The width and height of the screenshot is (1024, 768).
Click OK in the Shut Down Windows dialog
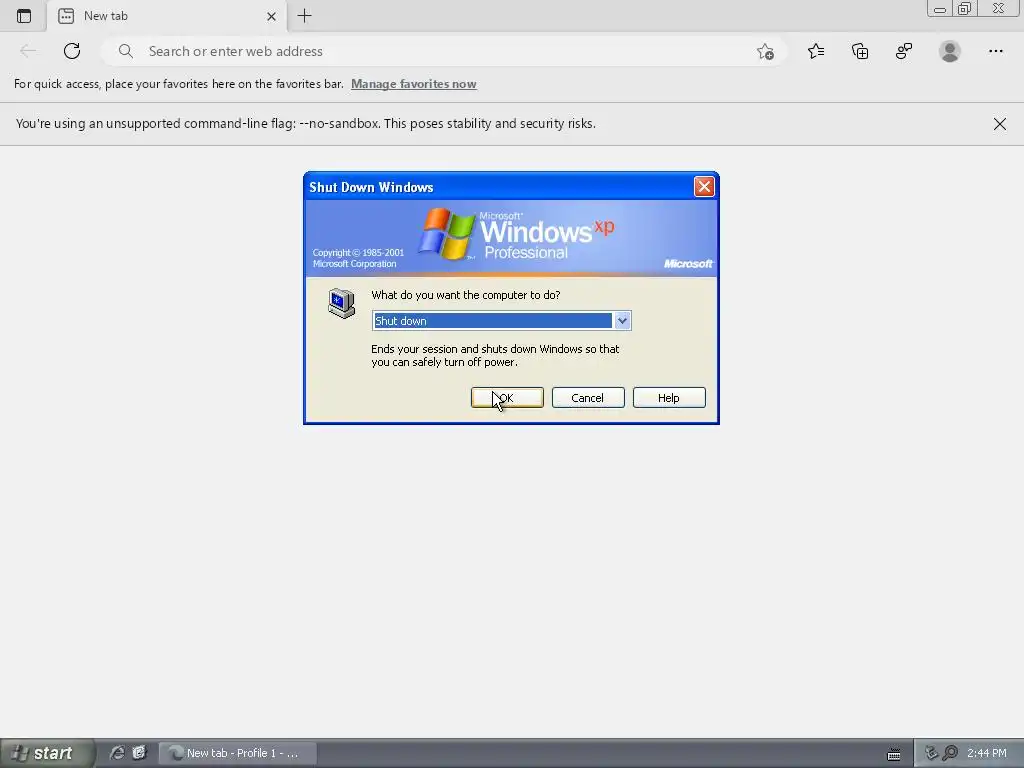pyautogui.click(x=507, y=398)
